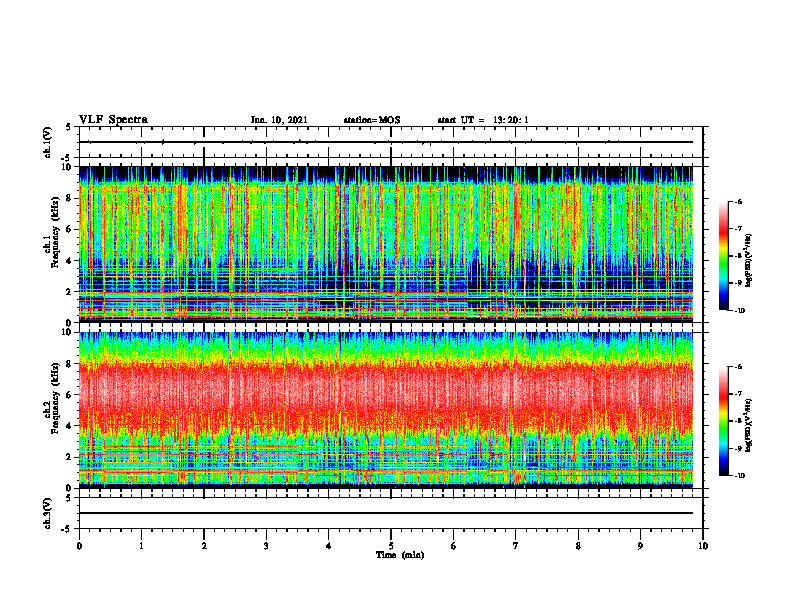Click the "start UT = 13:20: 1" text
The image size is (792, 612).
coord(483,120)
